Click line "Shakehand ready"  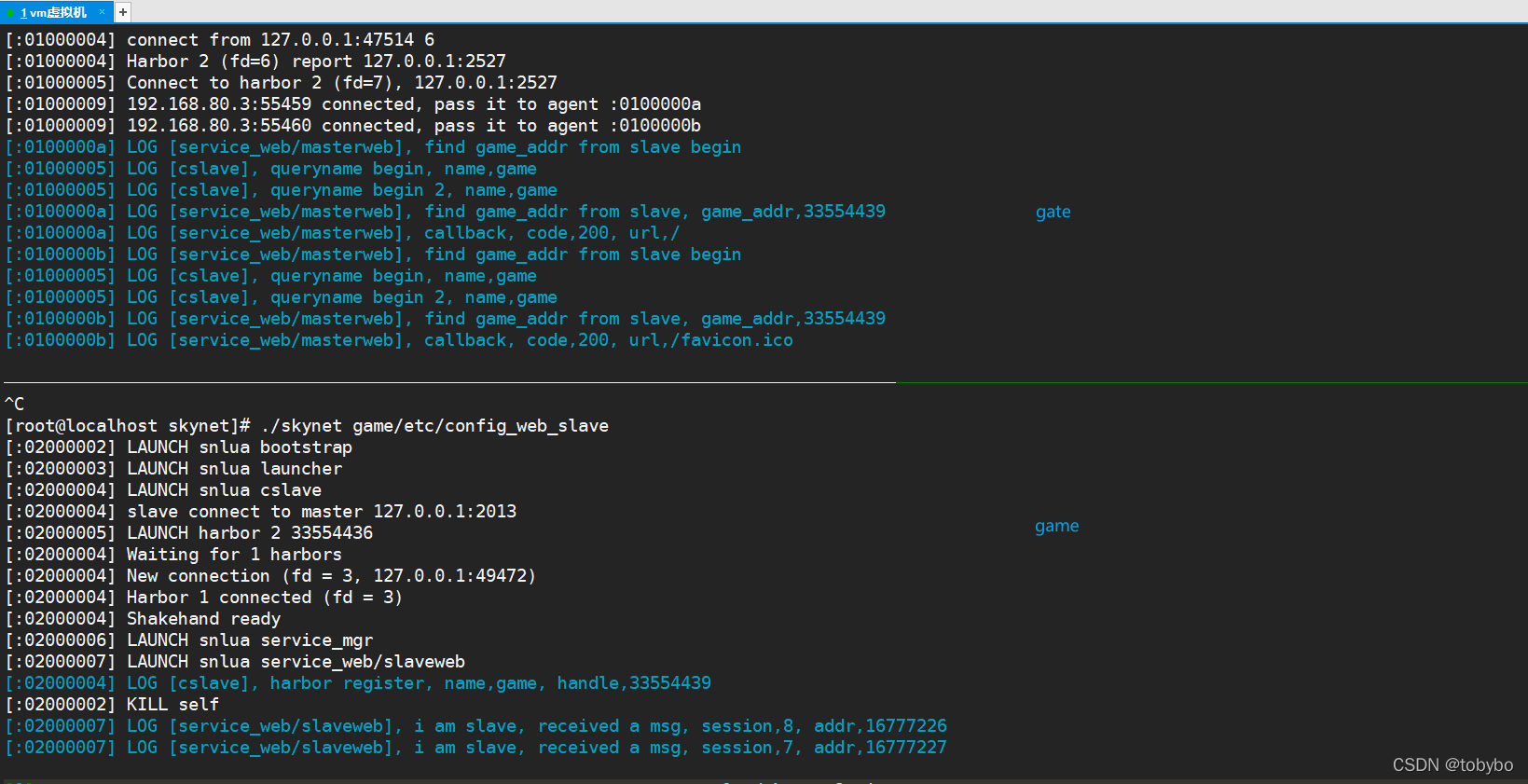[x=143, y=619]
